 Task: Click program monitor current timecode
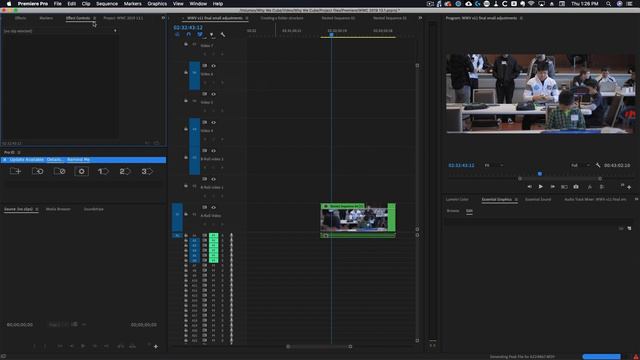[461, 165]
